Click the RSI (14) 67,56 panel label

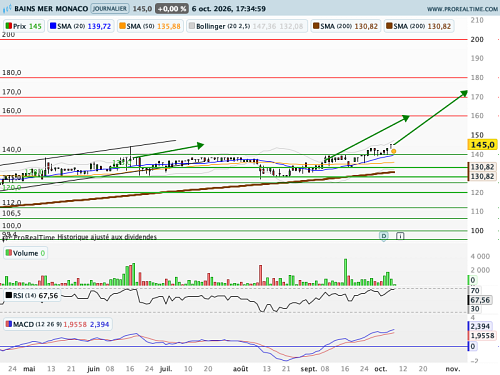pos(32,296)
